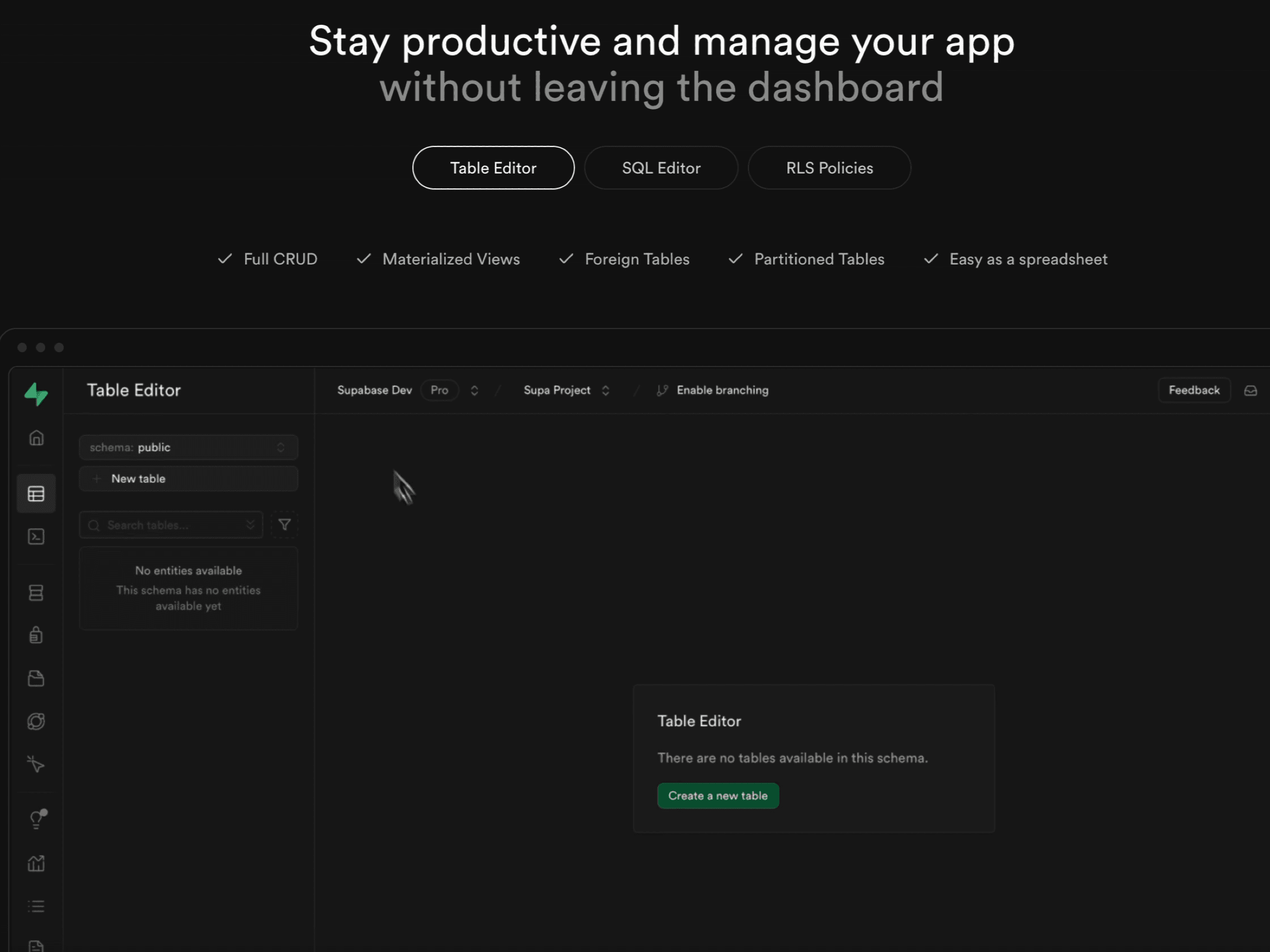The height and width of the screenshot is (952, 1270).
Task: Click the Table Editor title in the empty-state card
Action: [x=698, y=721]
